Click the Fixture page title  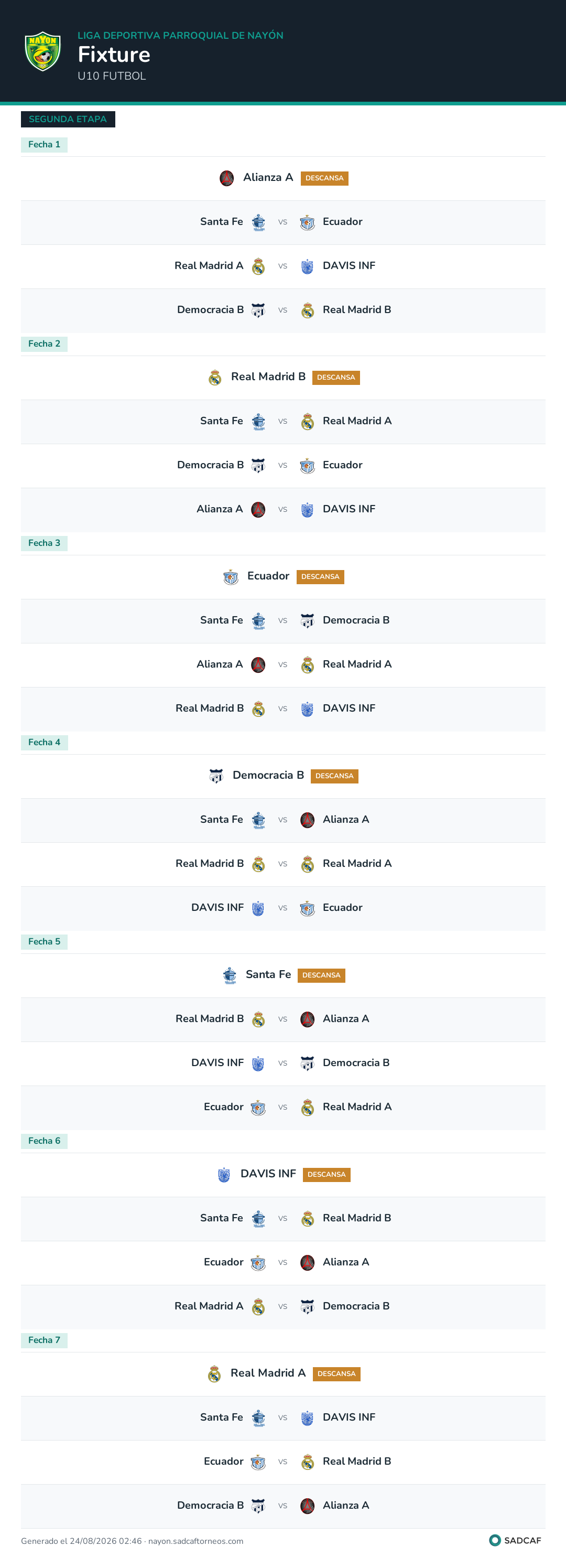[114, 55]
